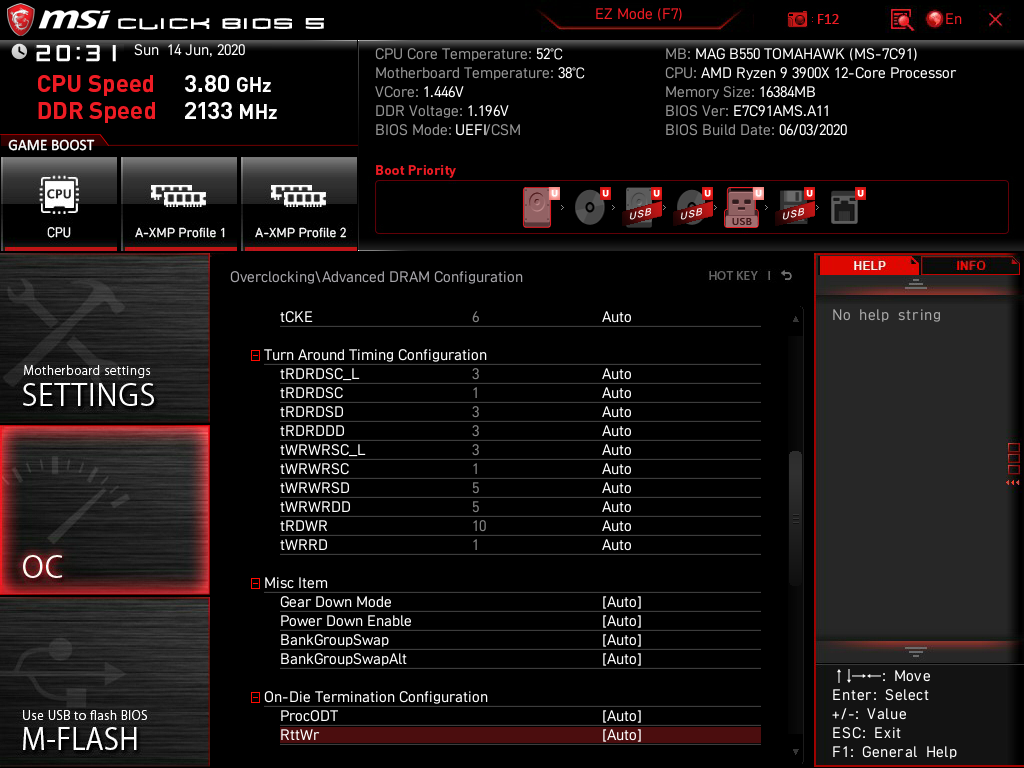The height and width of the screenshot is (768, 1024).
Task: Click the clock icon beside the time
Action: 19,51
